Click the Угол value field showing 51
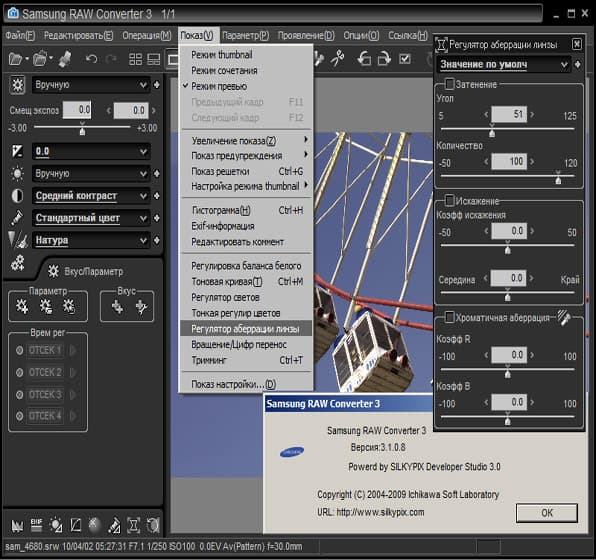This screenshot has width=596, height=560. point(509,114)
